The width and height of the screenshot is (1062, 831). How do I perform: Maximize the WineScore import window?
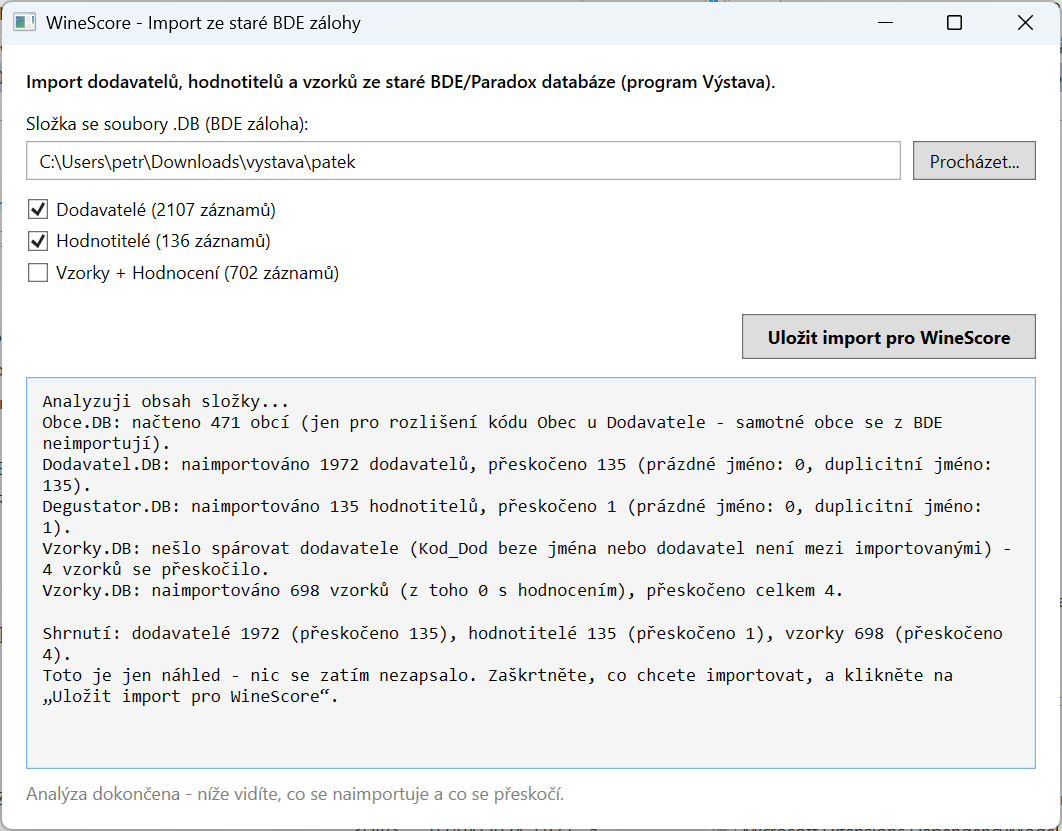954,22
